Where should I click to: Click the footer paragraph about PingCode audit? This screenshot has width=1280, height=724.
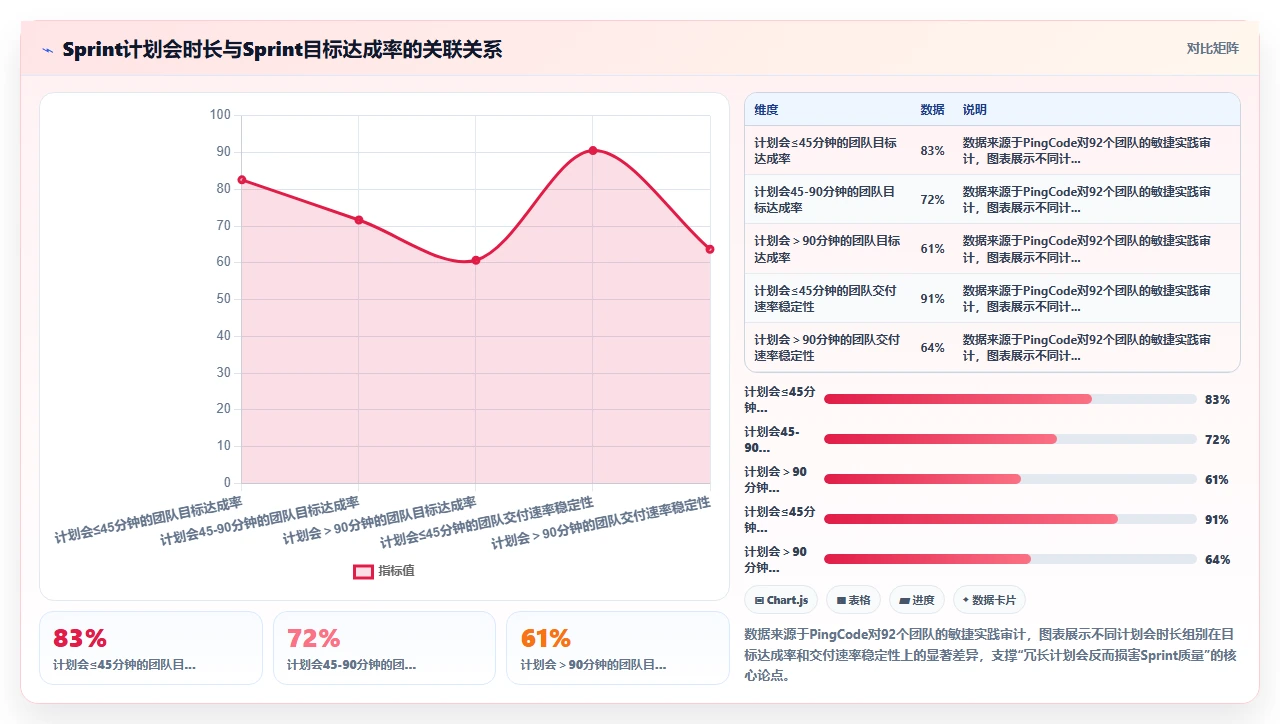pyautogui.click(x=990, y=654)
